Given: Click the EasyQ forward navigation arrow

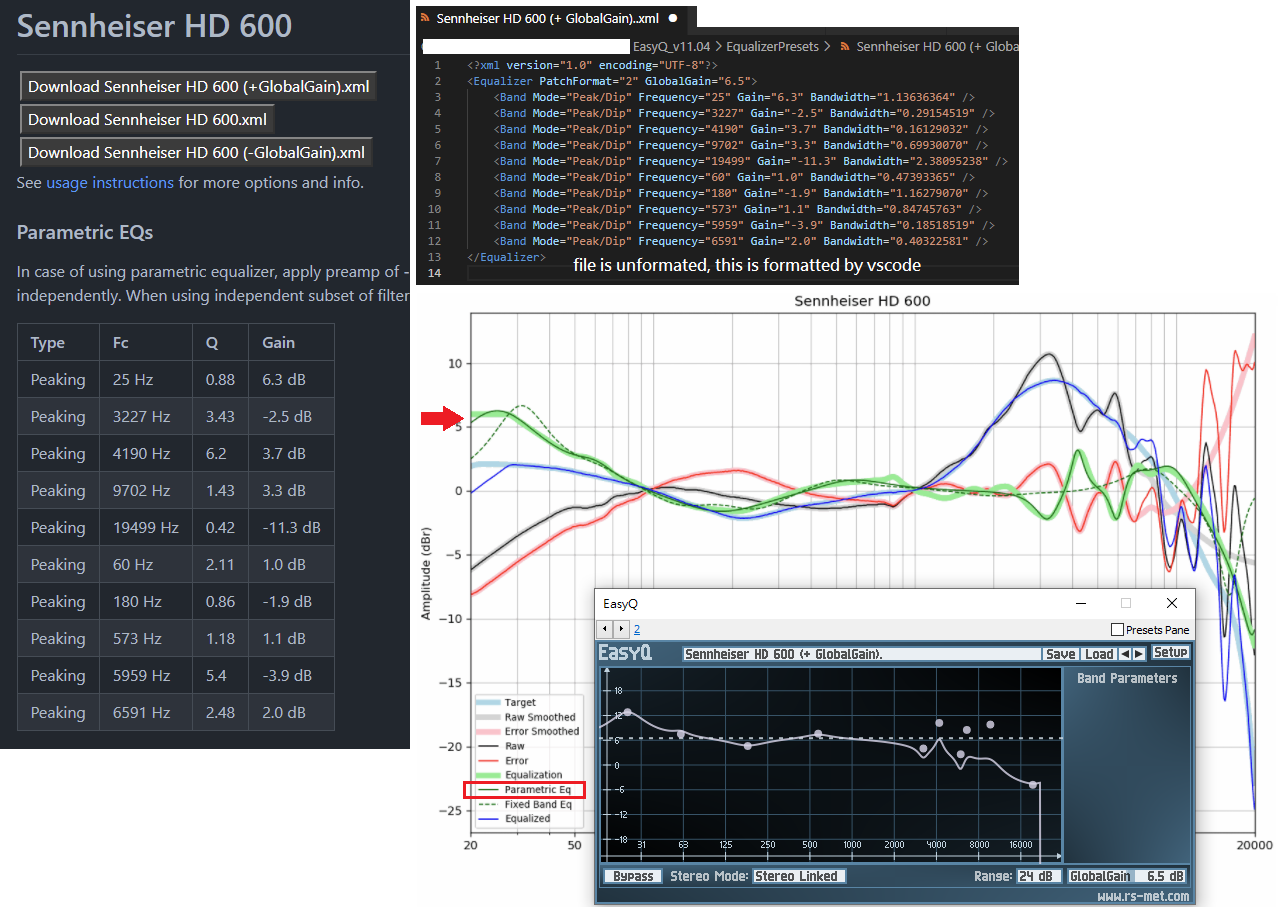Looking at the screenshot, I should click(621, 629).
